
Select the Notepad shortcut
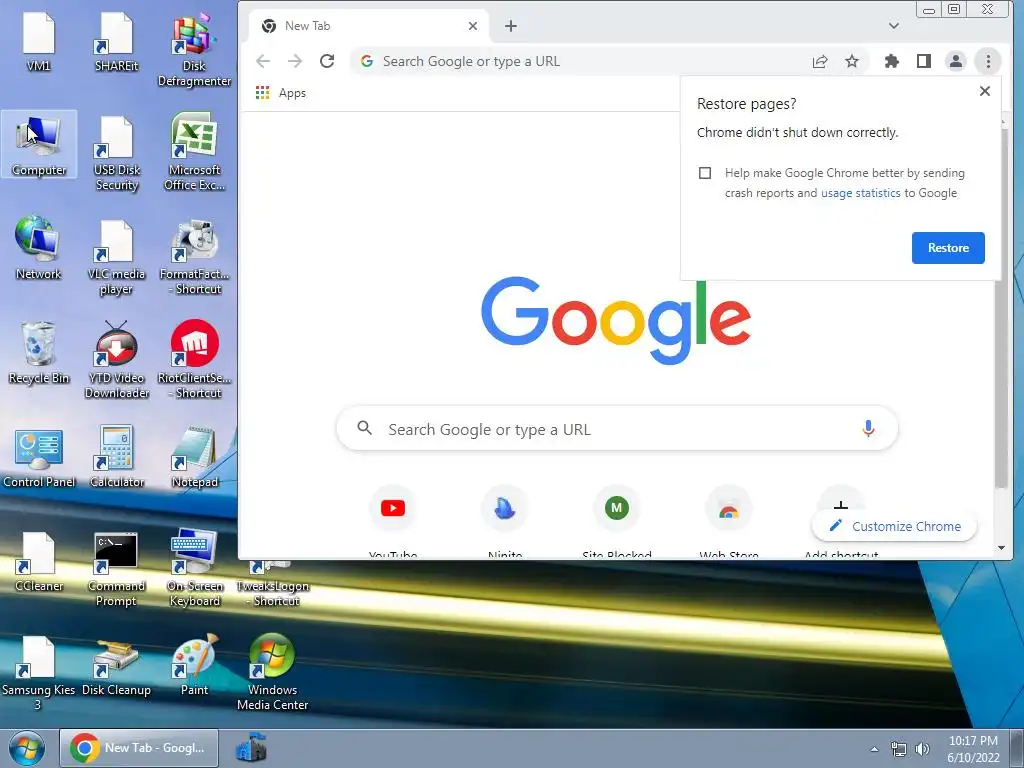click(x=194, y=457)
